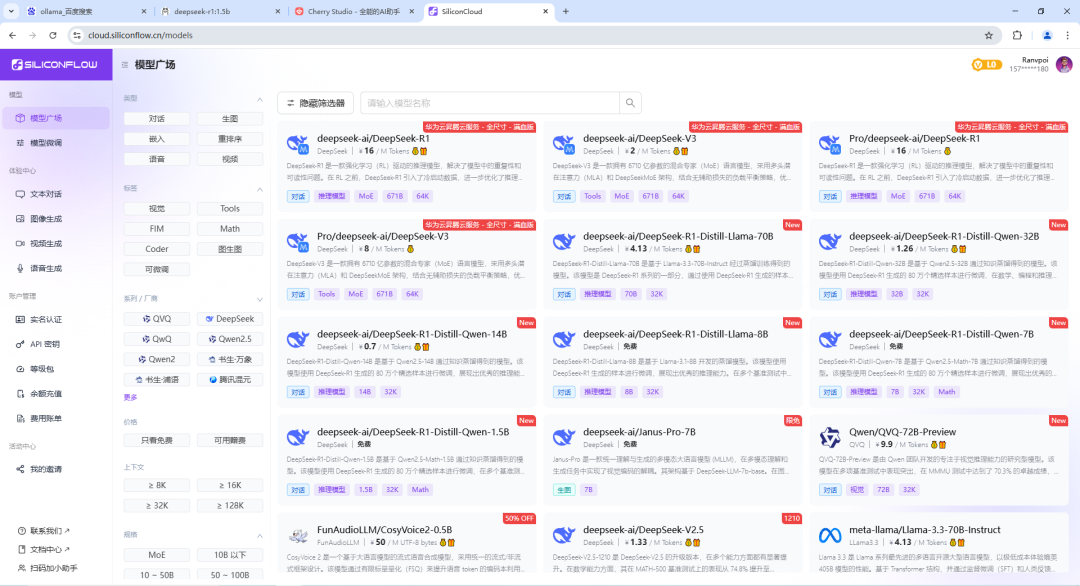The image size is (1080, 586).
Task: Select the ≥ 128K context filter
Action: (x=230, y=505)
